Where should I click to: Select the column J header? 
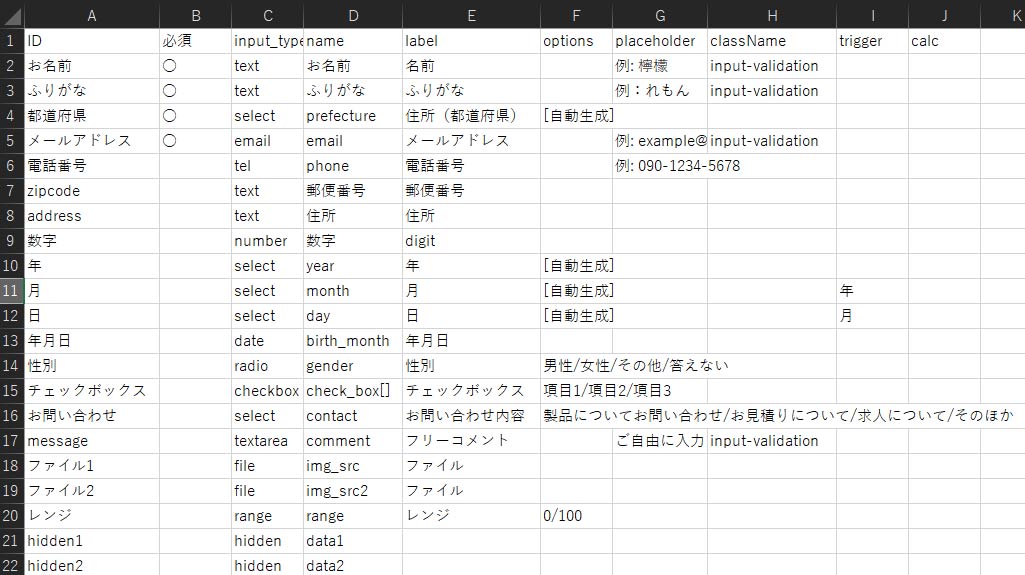(x=944, y=15)
